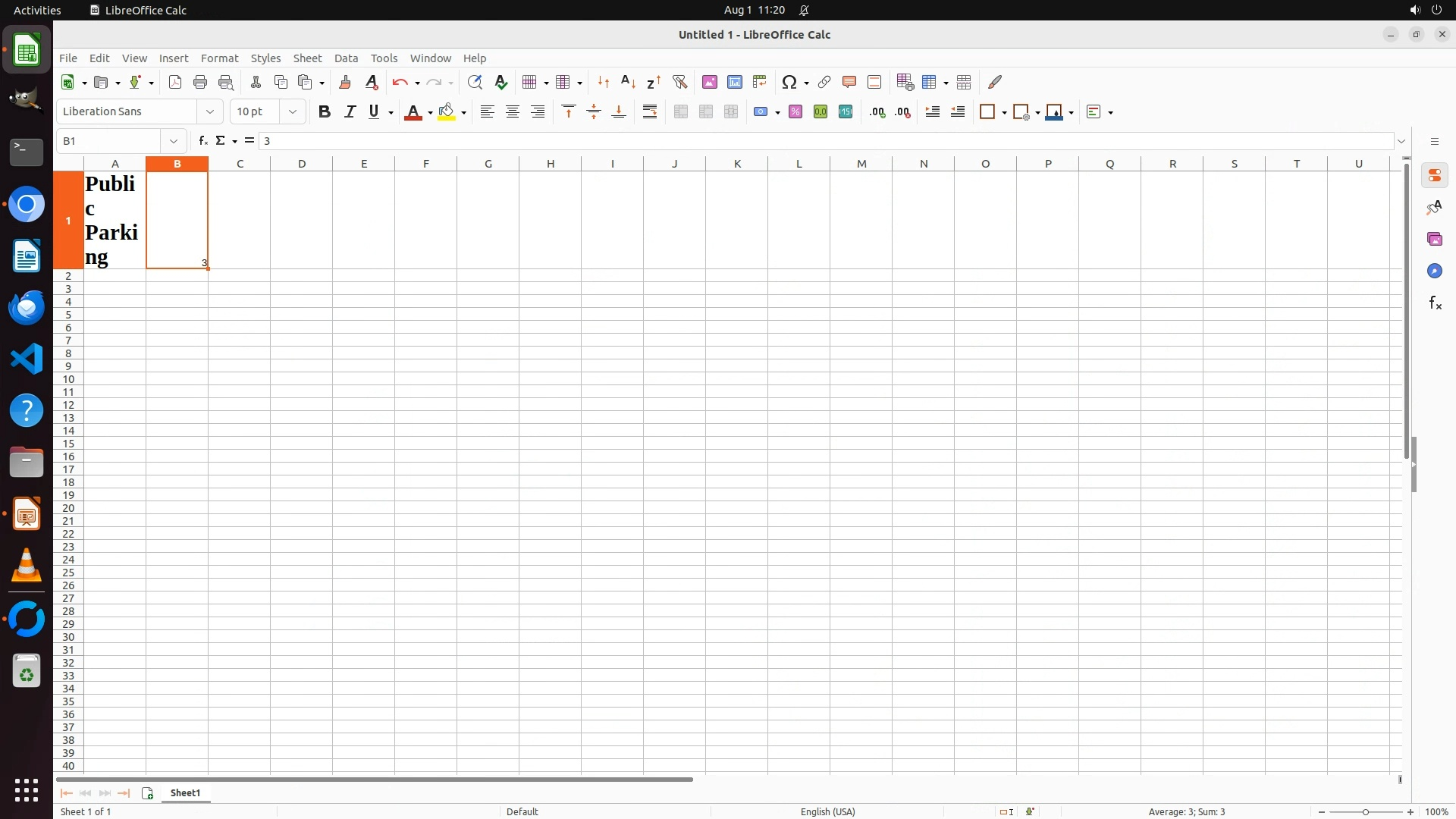Screen dimensions: 1456x819
Task: Expand the font name dropdown
Action: coord(210,112)
